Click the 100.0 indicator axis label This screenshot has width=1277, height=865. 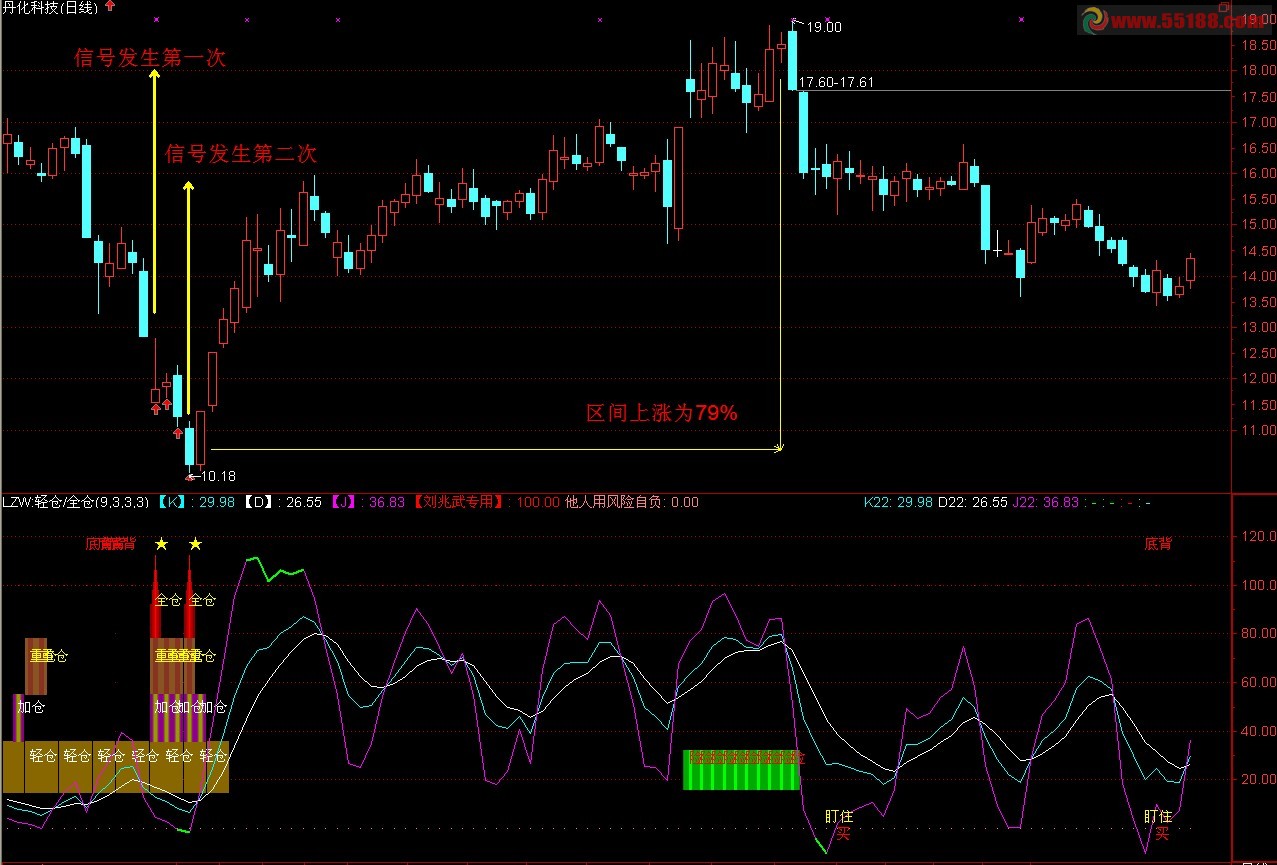(x=1257, y=585)
